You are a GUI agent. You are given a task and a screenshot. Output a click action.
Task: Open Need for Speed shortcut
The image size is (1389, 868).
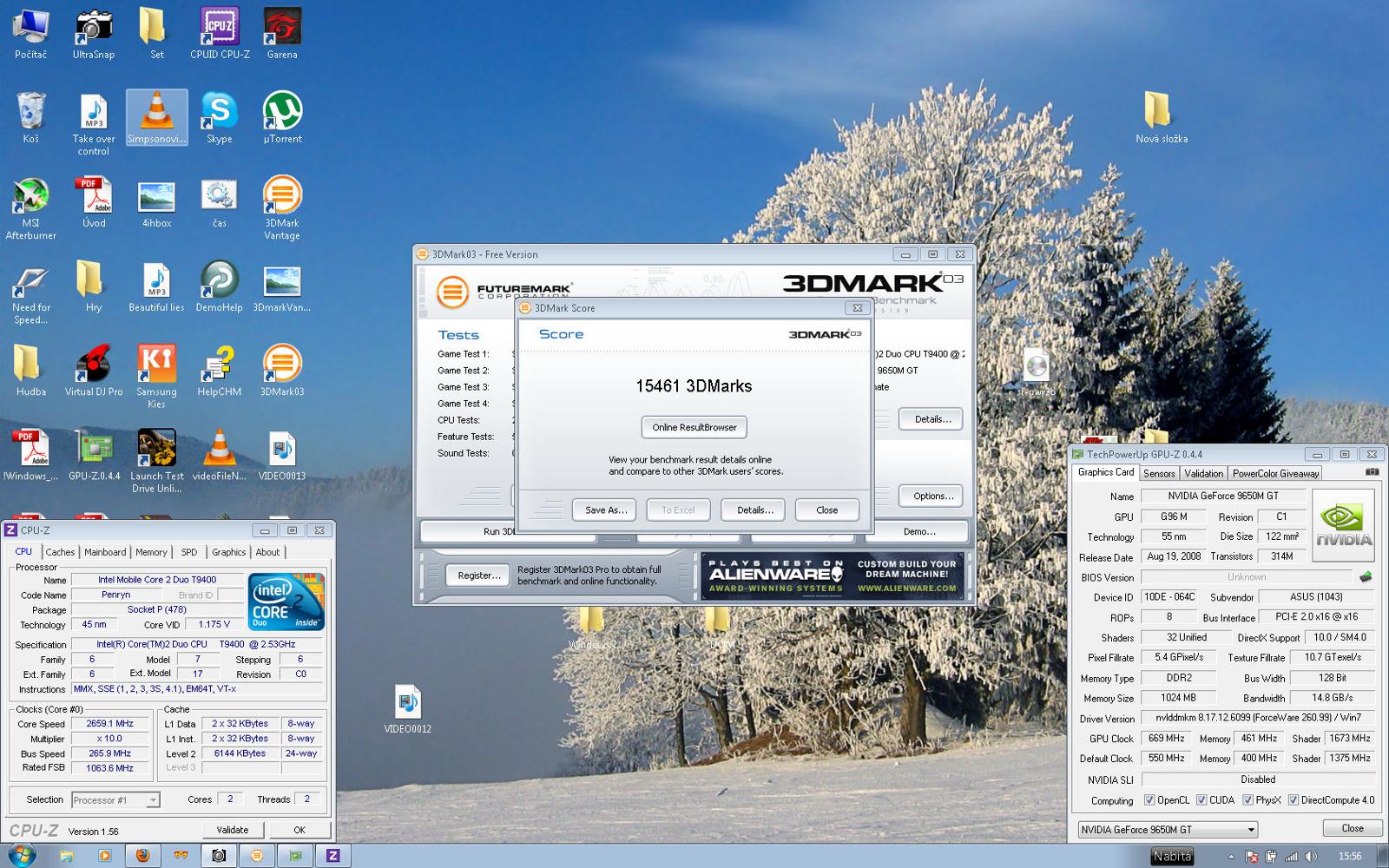pos(30,293)
